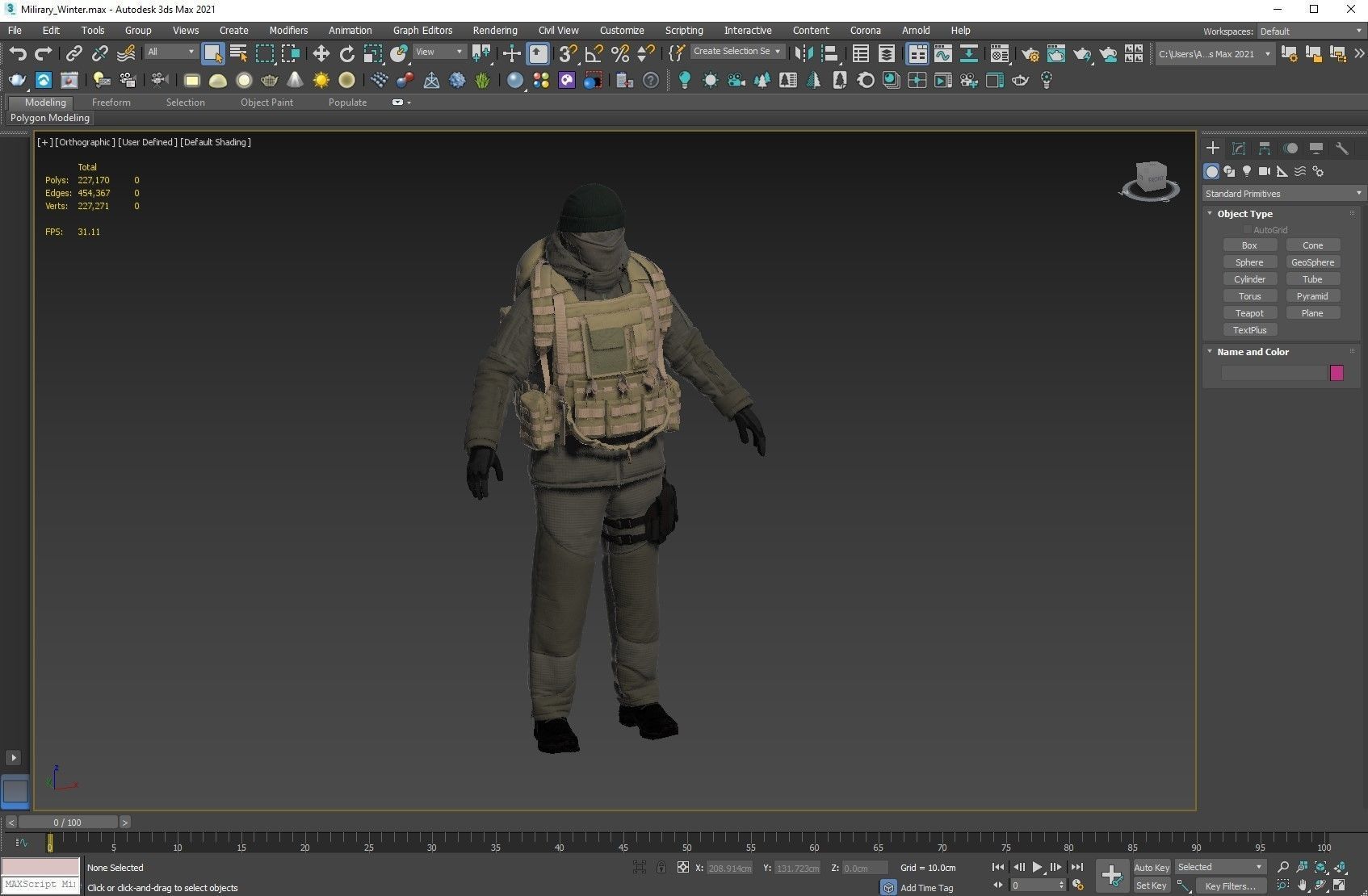Toggle 3D Snaps on toolbar

coord(568,53)
